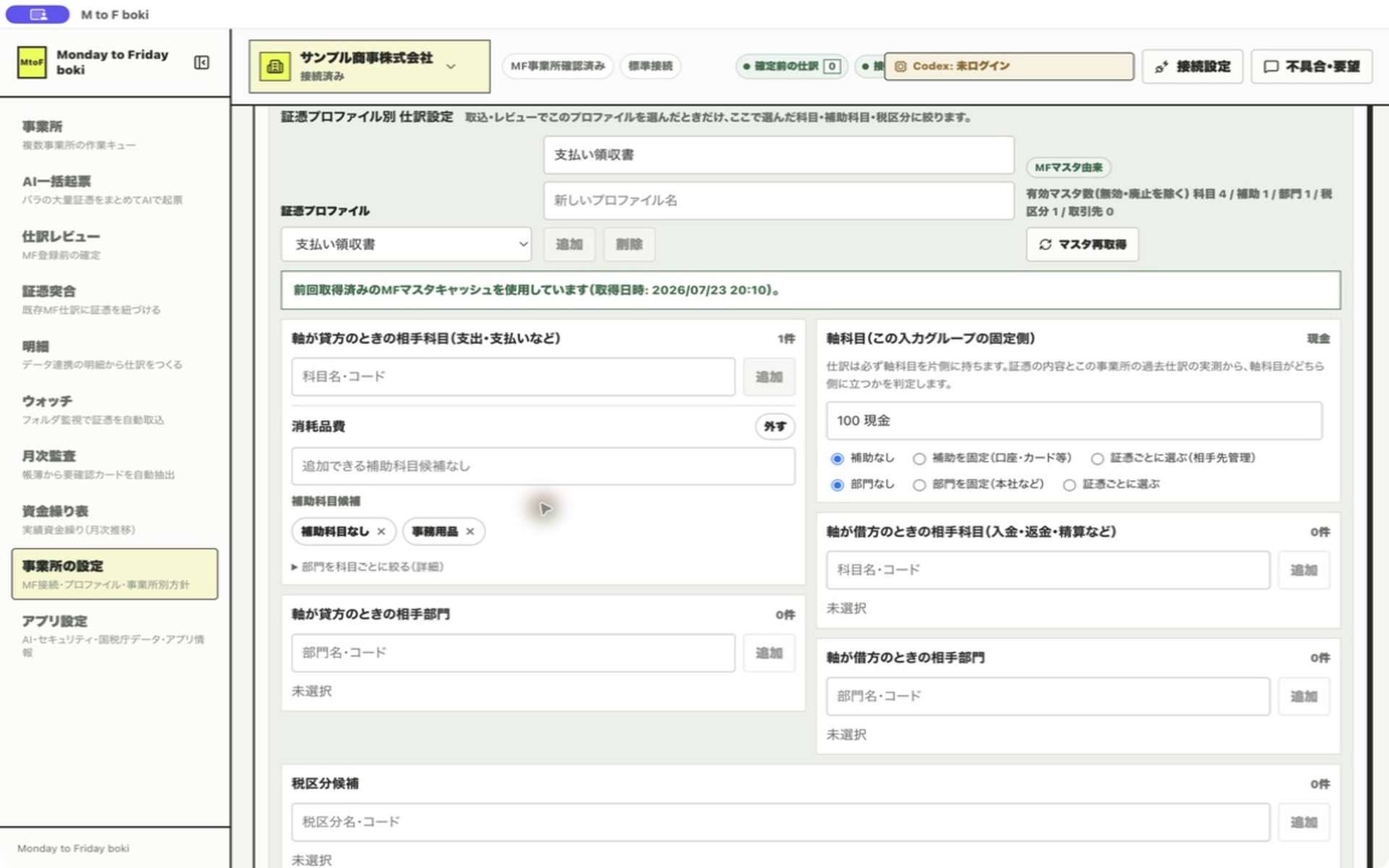1389x868 pixels.
Task: Click the MFマスタキャッシュ notice message
Action: pyautogui.click(x=810, y=290)
